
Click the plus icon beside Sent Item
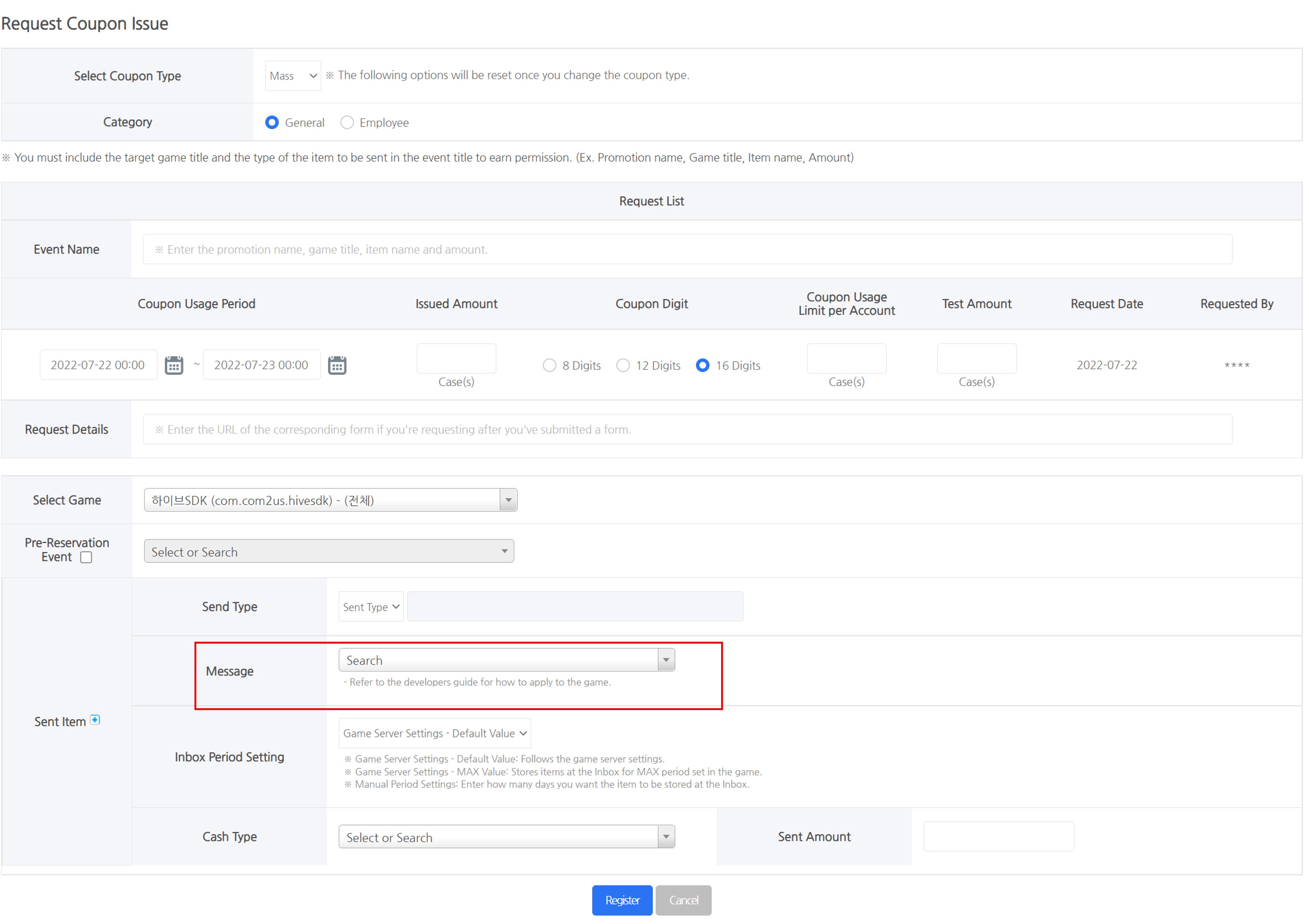click(x=95, y=720)
